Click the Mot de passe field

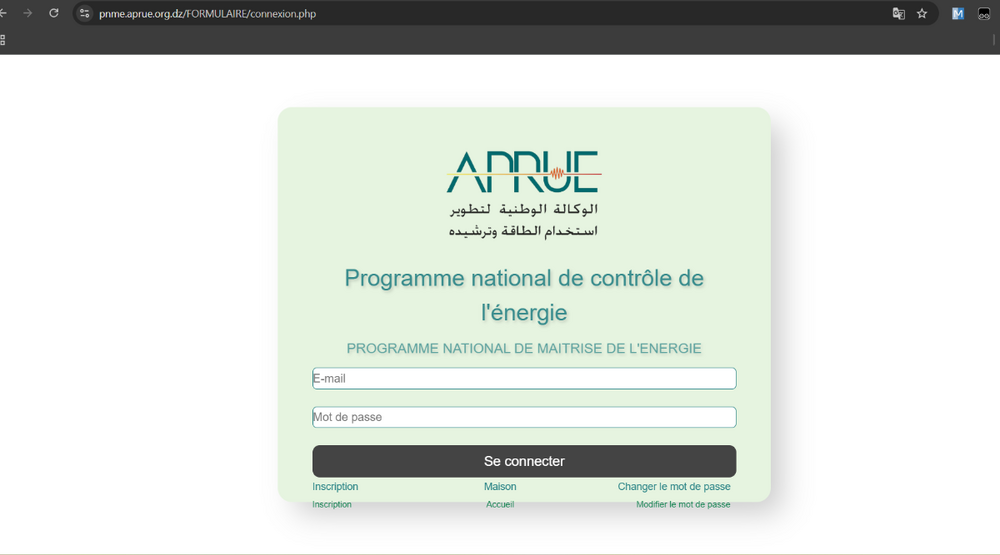[524, 417]
